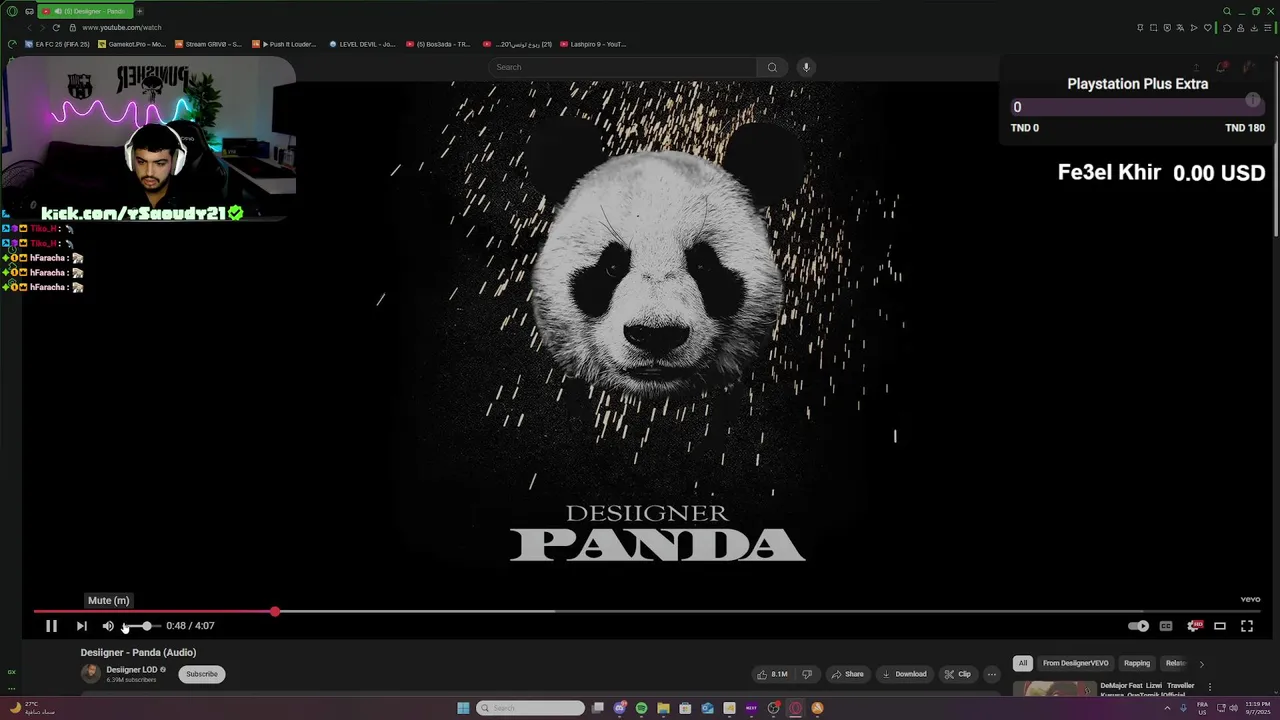The height and width of the screenshot is (720, 1280).
Task: Toggle subtitles/closed captions button
Action: (x=1166, y=626)
